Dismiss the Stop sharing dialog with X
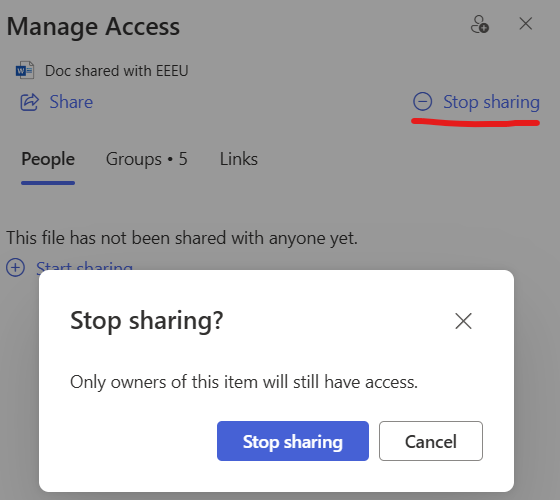This screenshot has height=500, width=560. click(x=463, y=320)
